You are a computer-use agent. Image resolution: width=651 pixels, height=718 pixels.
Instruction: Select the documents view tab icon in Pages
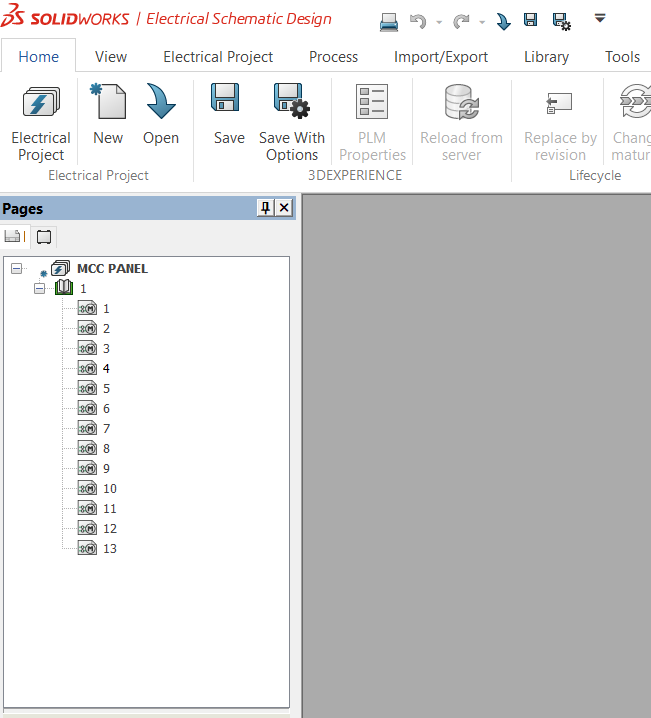[15, 237]
